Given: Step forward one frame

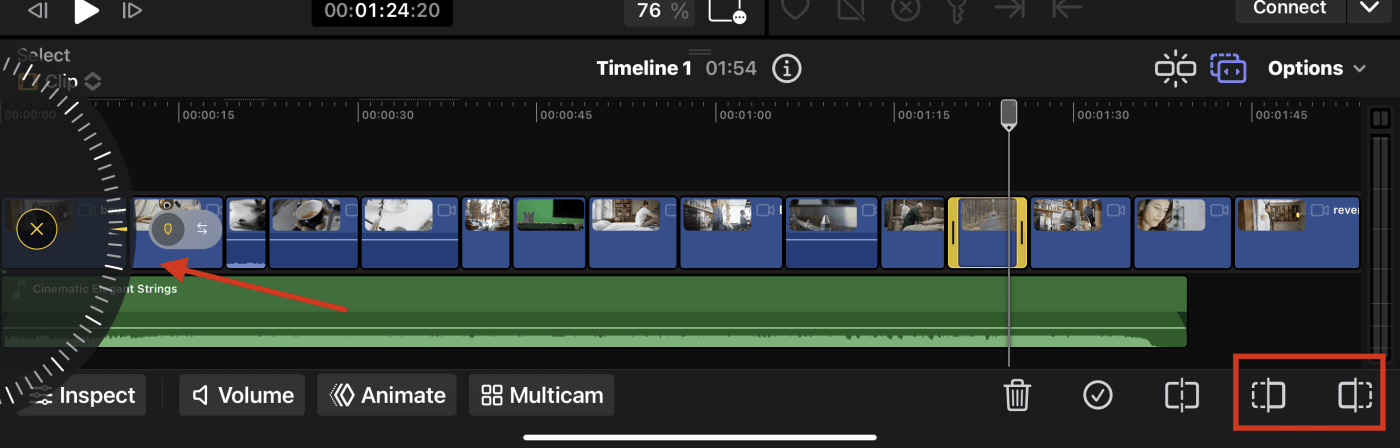Looking at the screenshot, I should [x=132, y=11].
